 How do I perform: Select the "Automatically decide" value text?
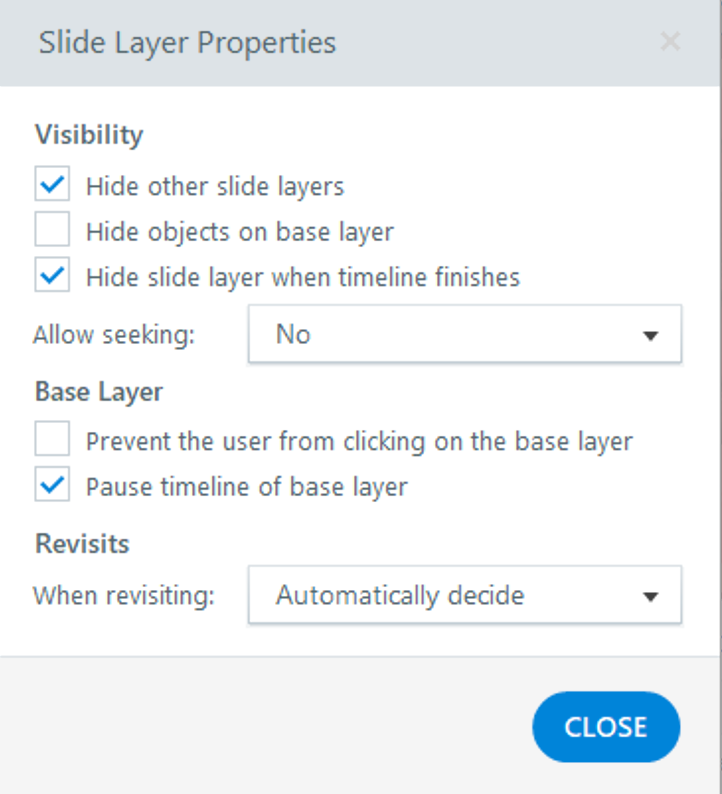pyautogui.click(x=400, y=595)
